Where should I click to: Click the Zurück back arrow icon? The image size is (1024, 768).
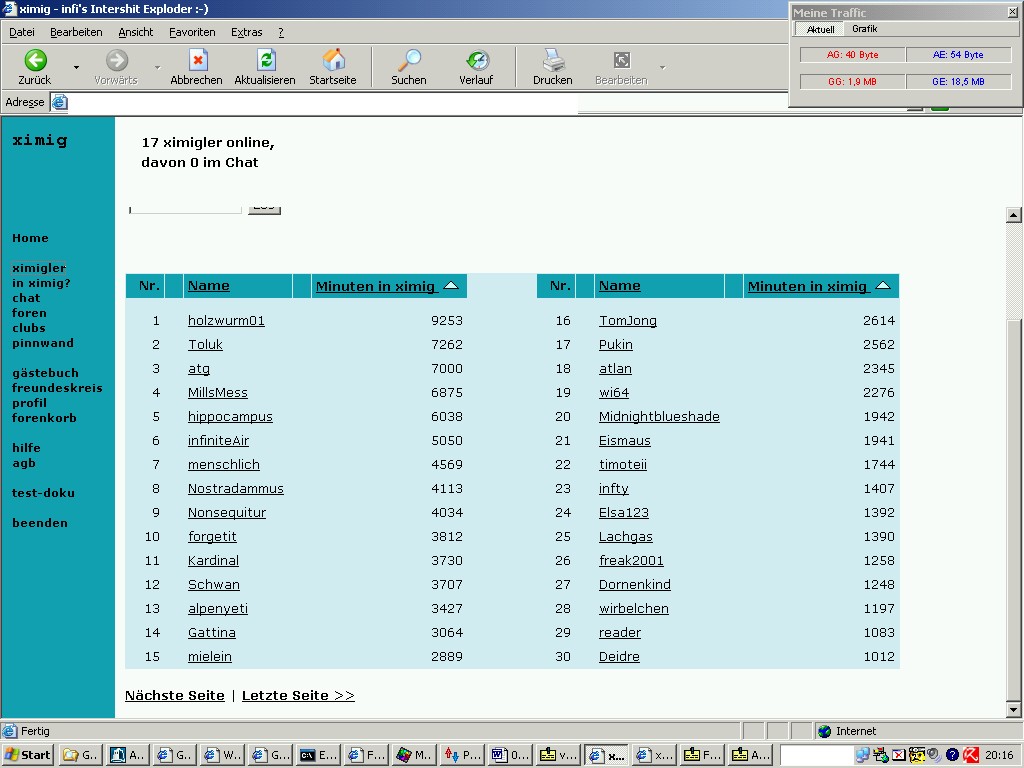coord(35,60)
